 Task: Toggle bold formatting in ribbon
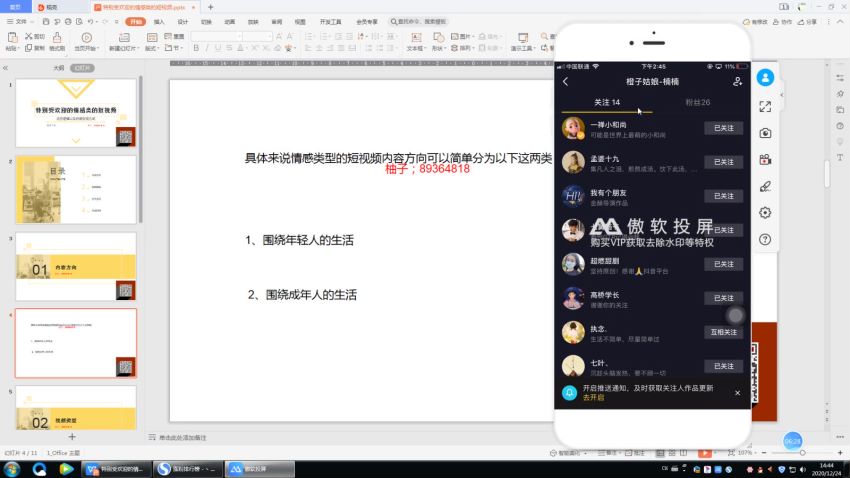(x=196, y=48)
